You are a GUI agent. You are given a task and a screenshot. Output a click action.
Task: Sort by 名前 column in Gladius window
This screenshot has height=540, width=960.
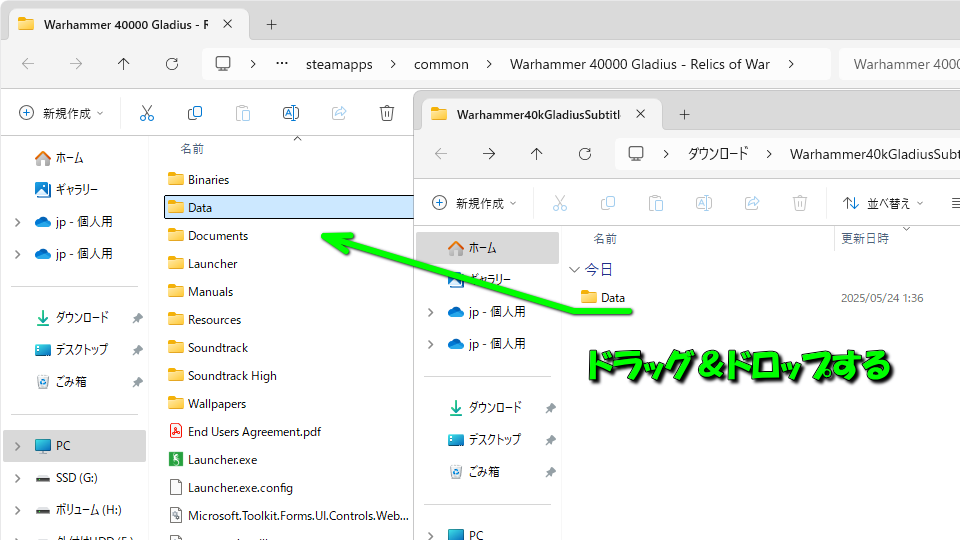click(192, 149)
